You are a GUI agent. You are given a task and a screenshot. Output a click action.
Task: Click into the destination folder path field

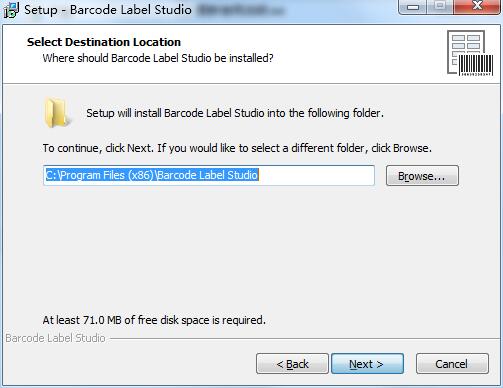tap(209, 175)
